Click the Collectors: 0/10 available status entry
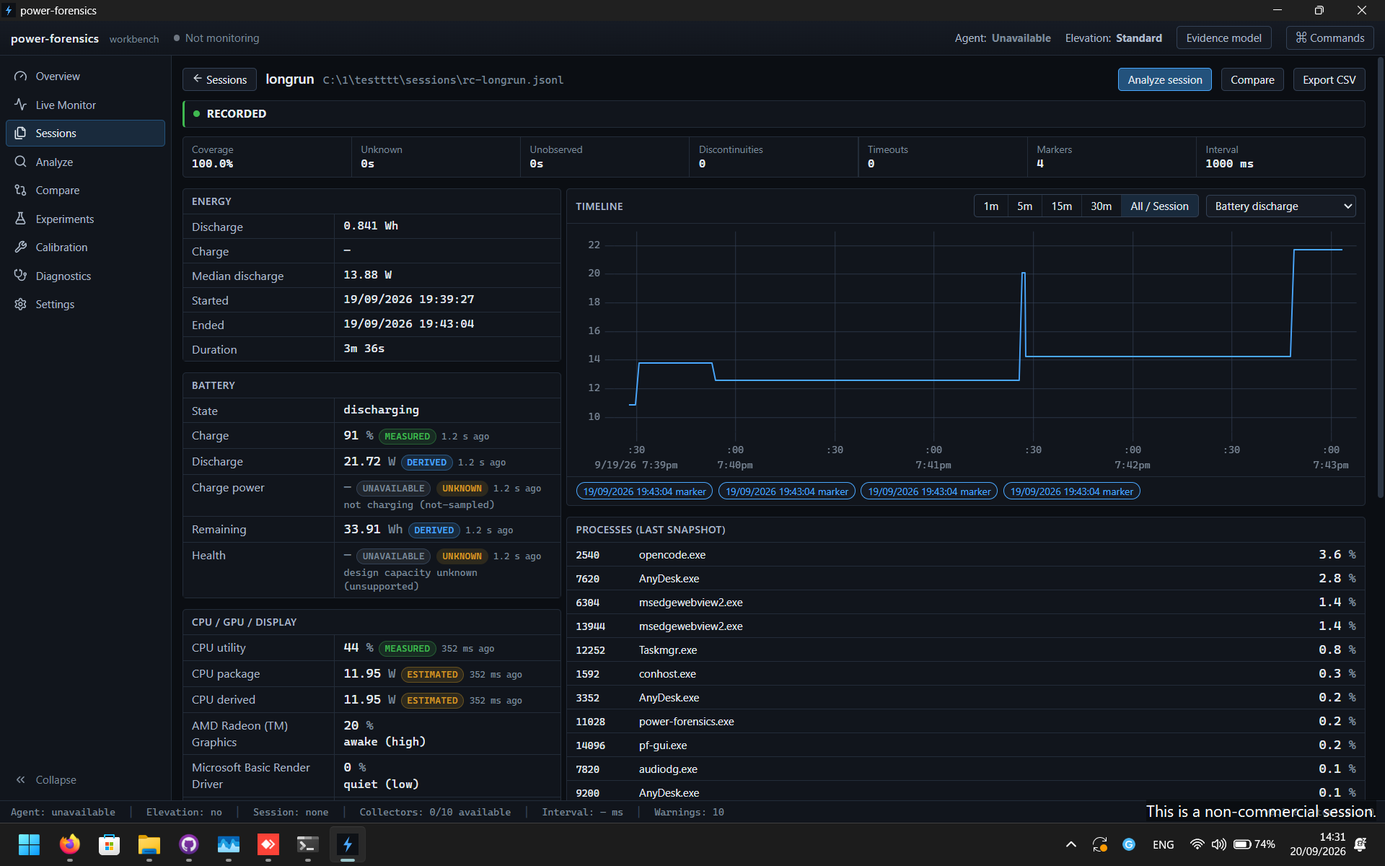This screenshot has width=1385, height=866. [435, 812]
